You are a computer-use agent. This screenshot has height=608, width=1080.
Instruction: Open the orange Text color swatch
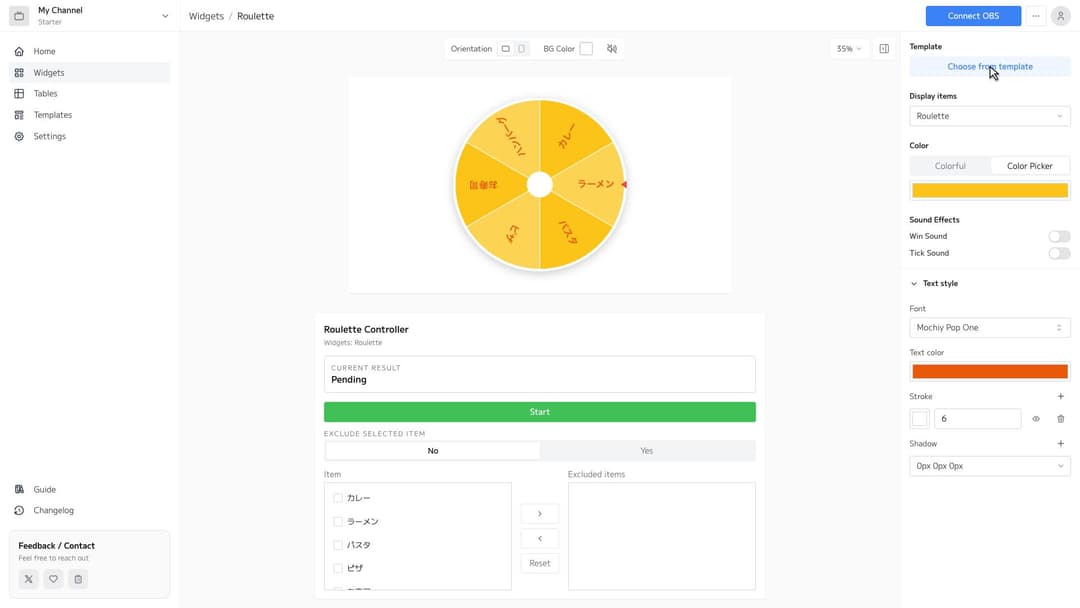click(x=990, y=372)
